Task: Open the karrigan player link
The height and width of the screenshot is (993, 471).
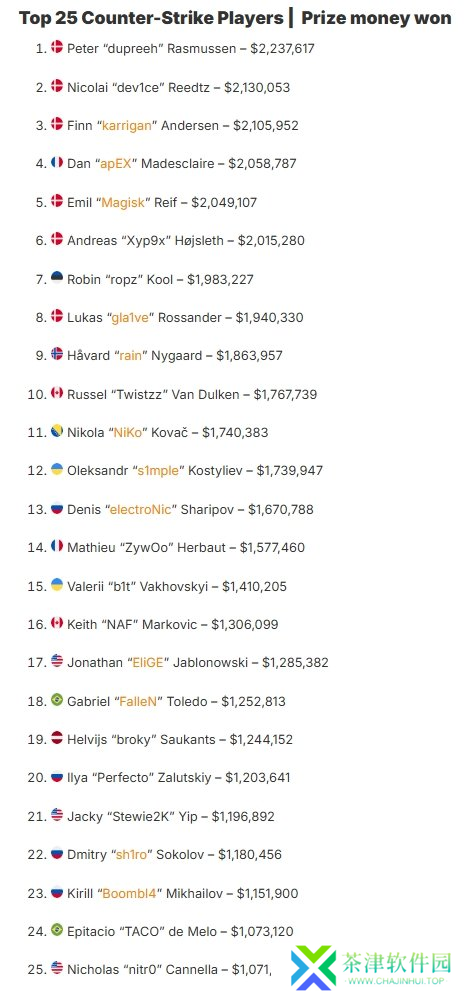Action: (x=127, y=125)
